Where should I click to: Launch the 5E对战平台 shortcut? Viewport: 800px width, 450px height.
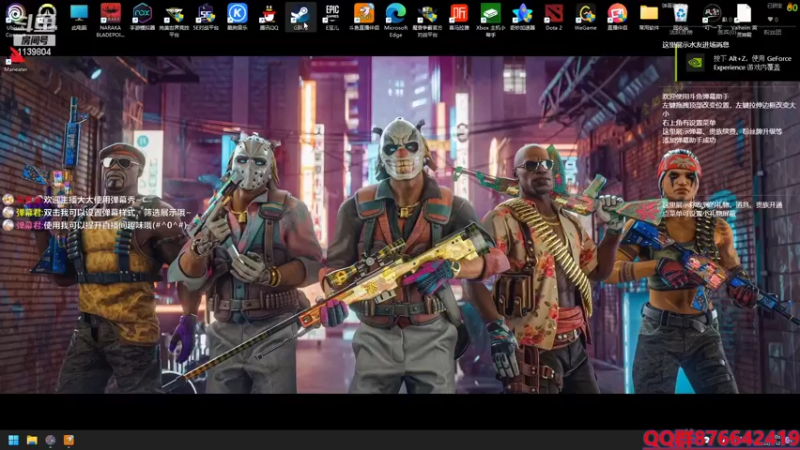point(206,17)
